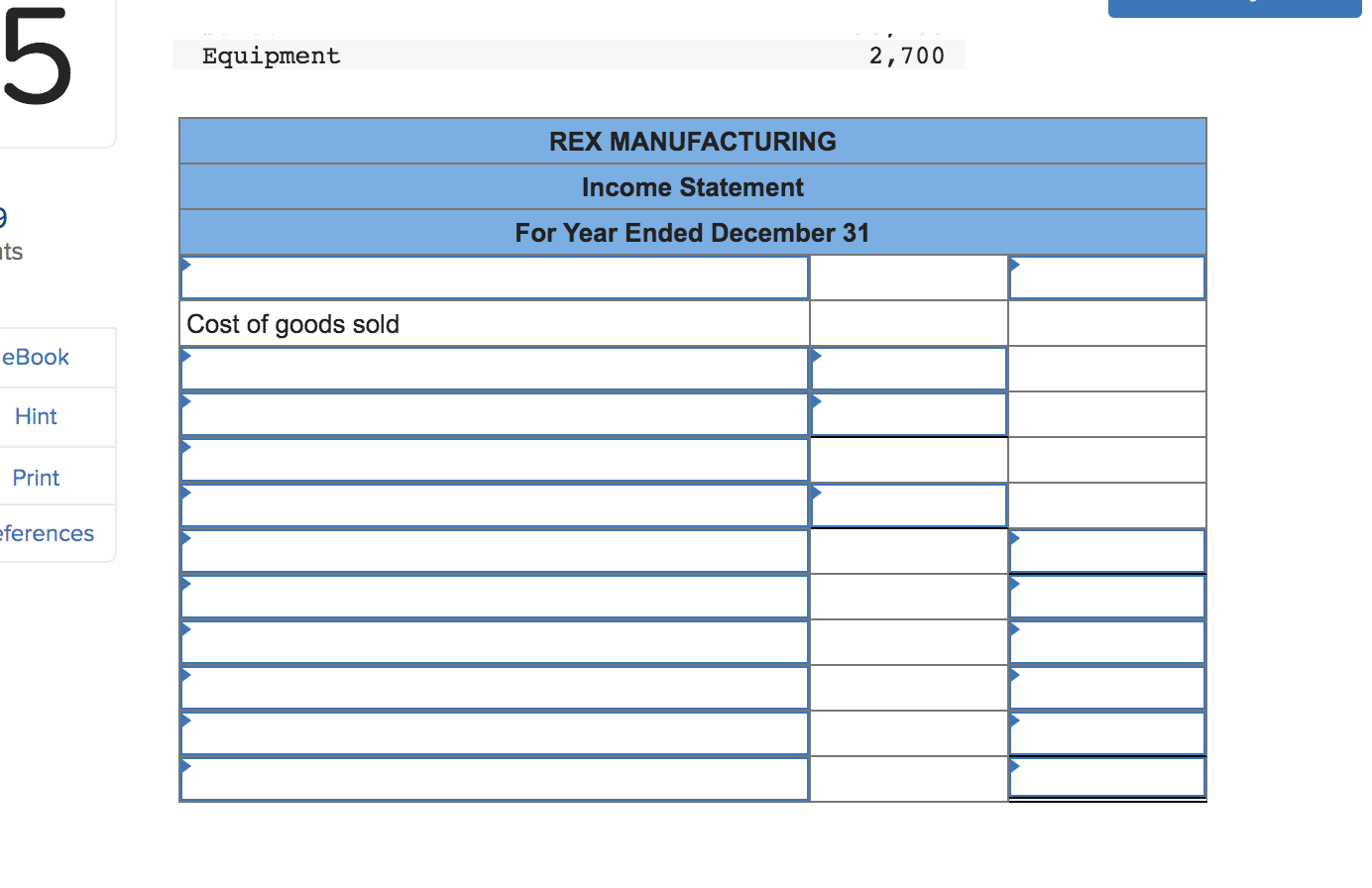Click the Income Statement title
Screen dimensions: 1372x888
(693, 187)
